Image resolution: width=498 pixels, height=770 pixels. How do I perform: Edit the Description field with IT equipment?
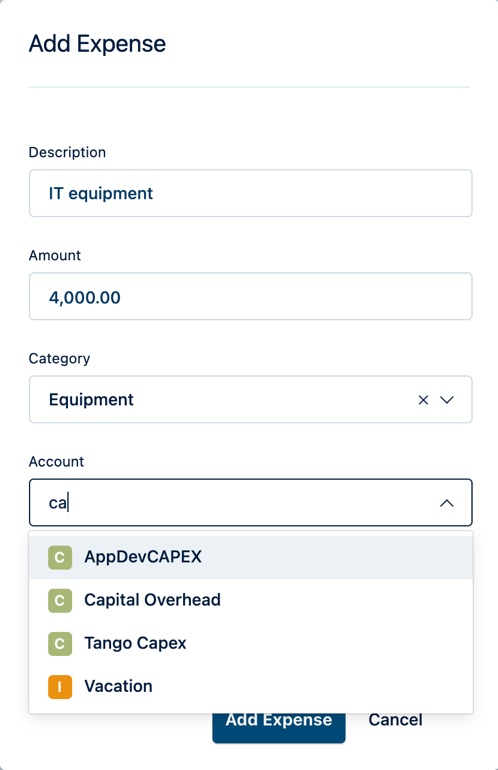[250, 193]
